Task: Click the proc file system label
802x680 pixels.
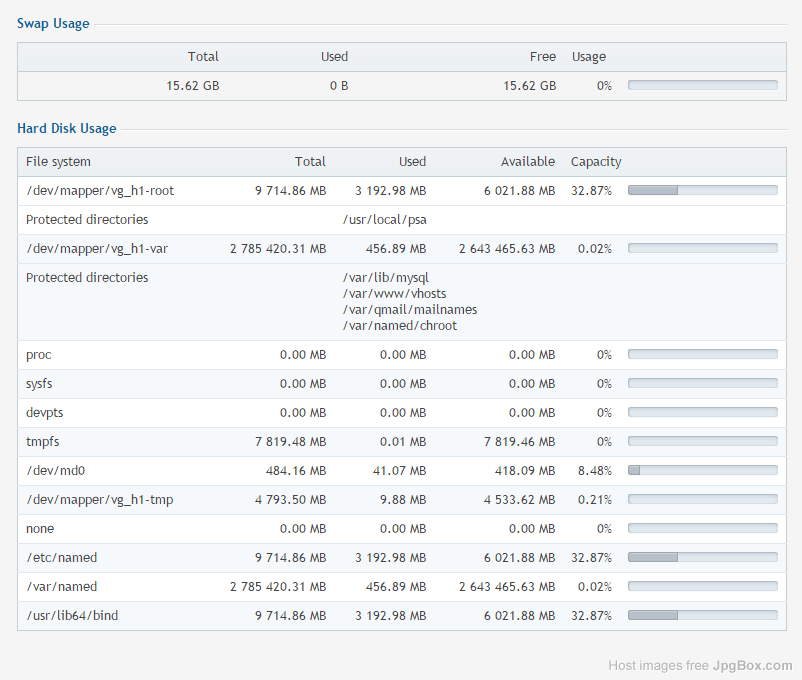Action: tap(39, 355)
